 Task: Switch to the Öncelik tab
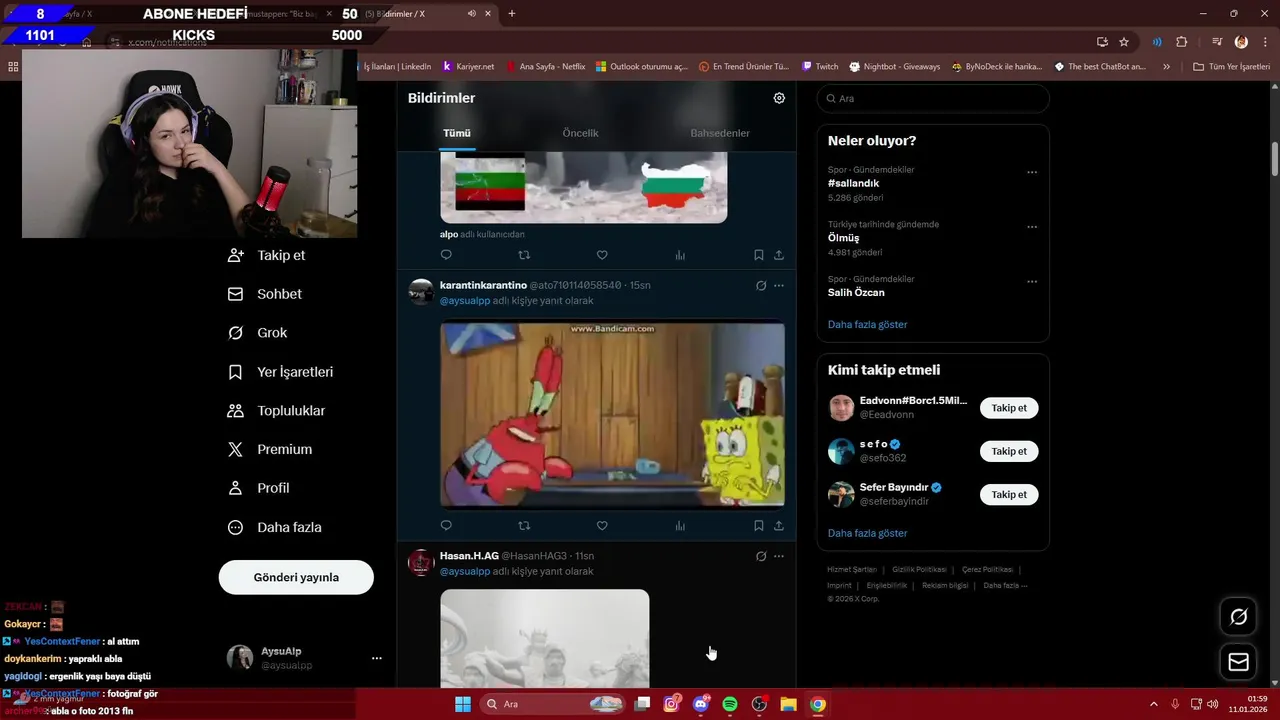click(x=580, y=133)
